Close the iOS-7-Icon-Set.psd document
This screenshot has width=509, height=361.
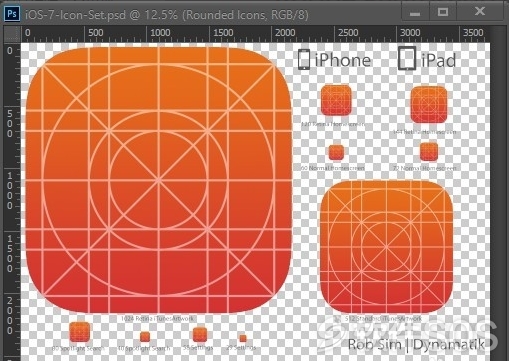(x=480, y=12)
